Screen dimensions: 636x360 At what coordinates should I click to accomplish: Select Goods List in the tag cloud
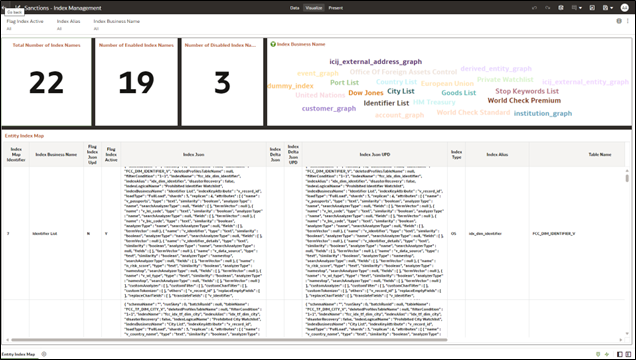pyautogui.click(x=458, y=93)
